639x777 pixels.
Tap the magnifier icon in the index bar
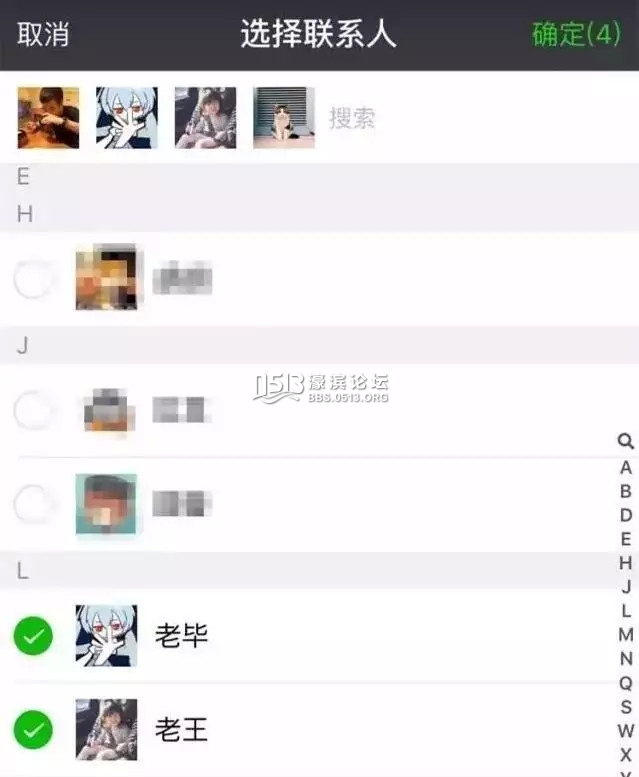point(626,441)
